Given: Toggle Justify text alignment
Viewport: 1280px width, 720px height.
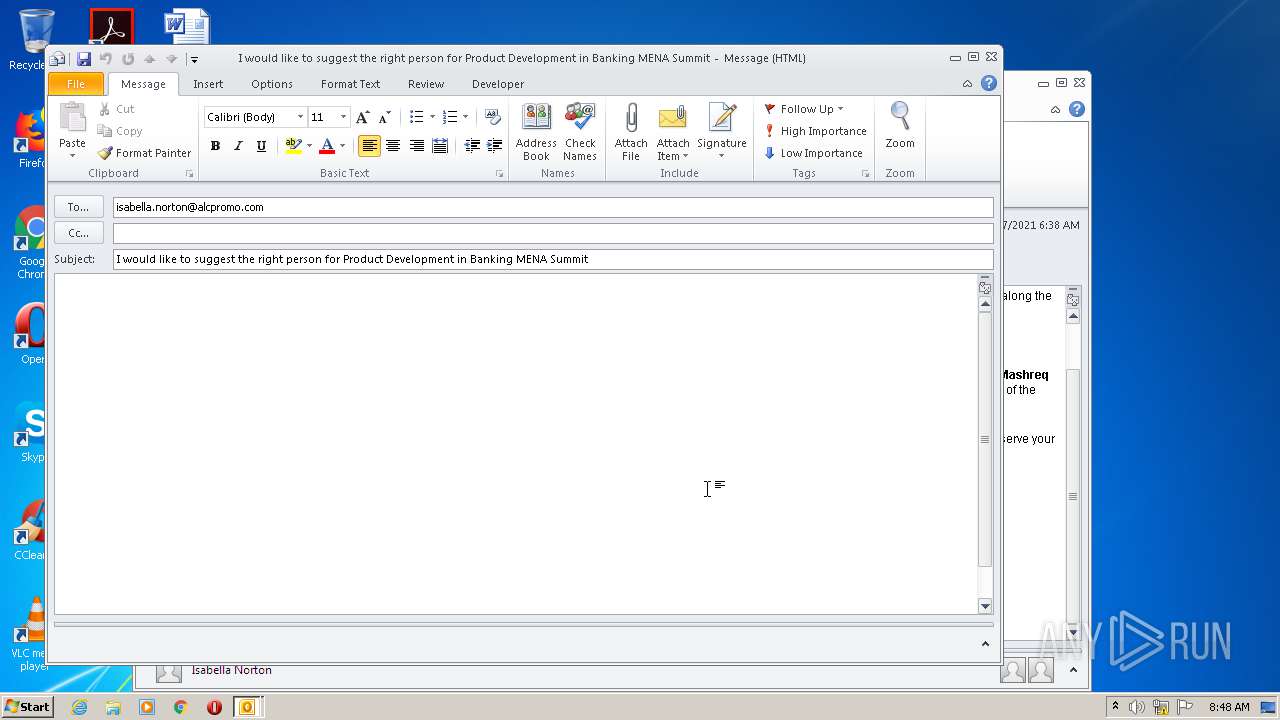Looking at the screenshot, I should (439, 146).
